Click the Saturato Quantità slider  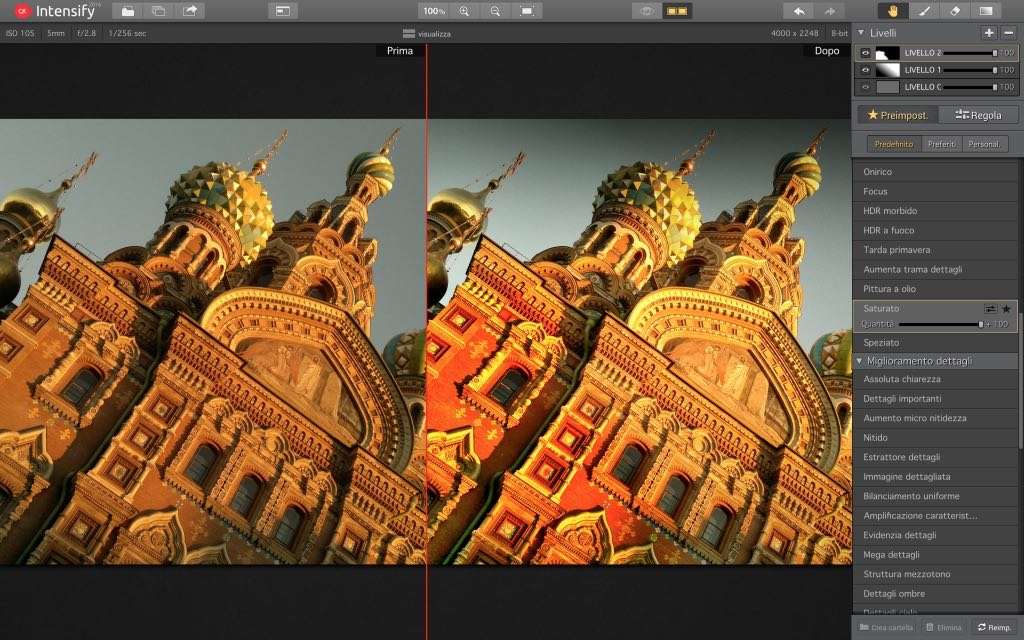tap(939, 324)
